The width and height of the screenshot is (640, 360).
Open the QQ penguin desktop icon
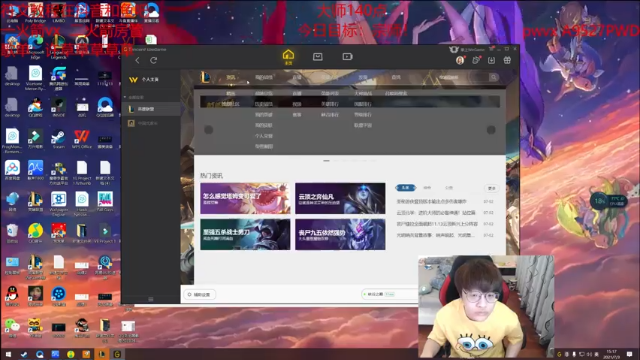point(12,296)
